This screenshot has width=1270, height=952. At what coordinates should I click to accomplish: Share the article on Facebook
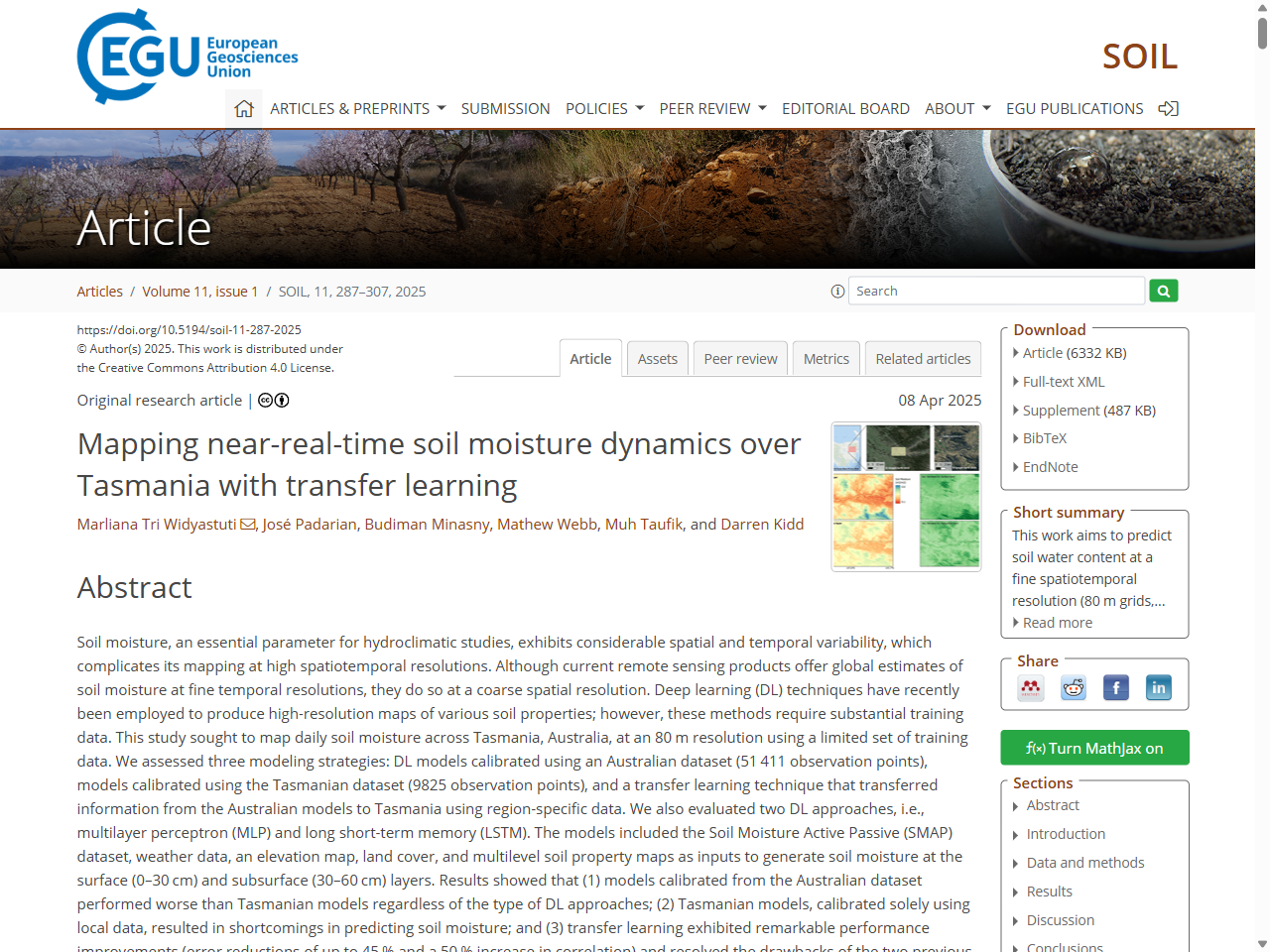(x=1115, y=687)
